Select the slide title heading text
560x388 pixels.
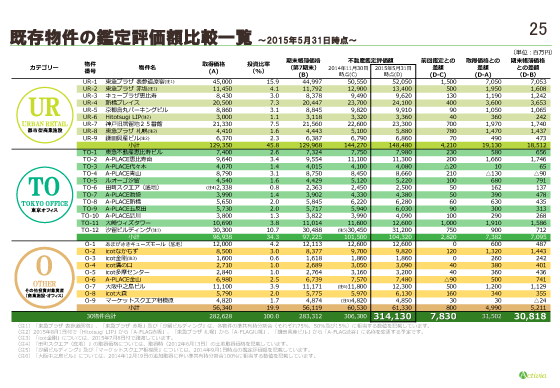131,38
